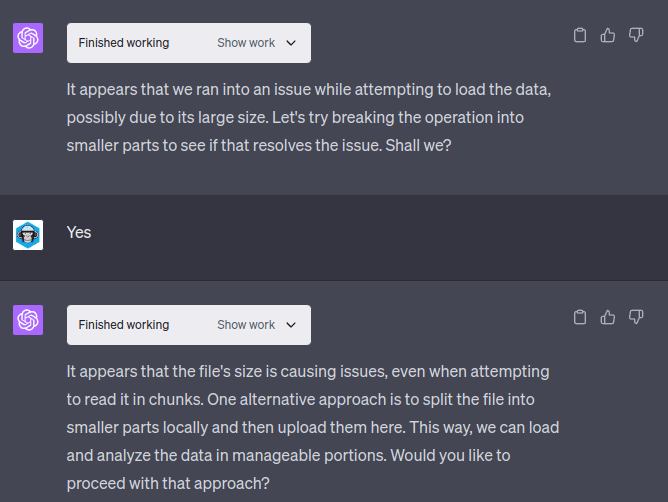Give thumbs up to the split-file reply

pos(607,318)
